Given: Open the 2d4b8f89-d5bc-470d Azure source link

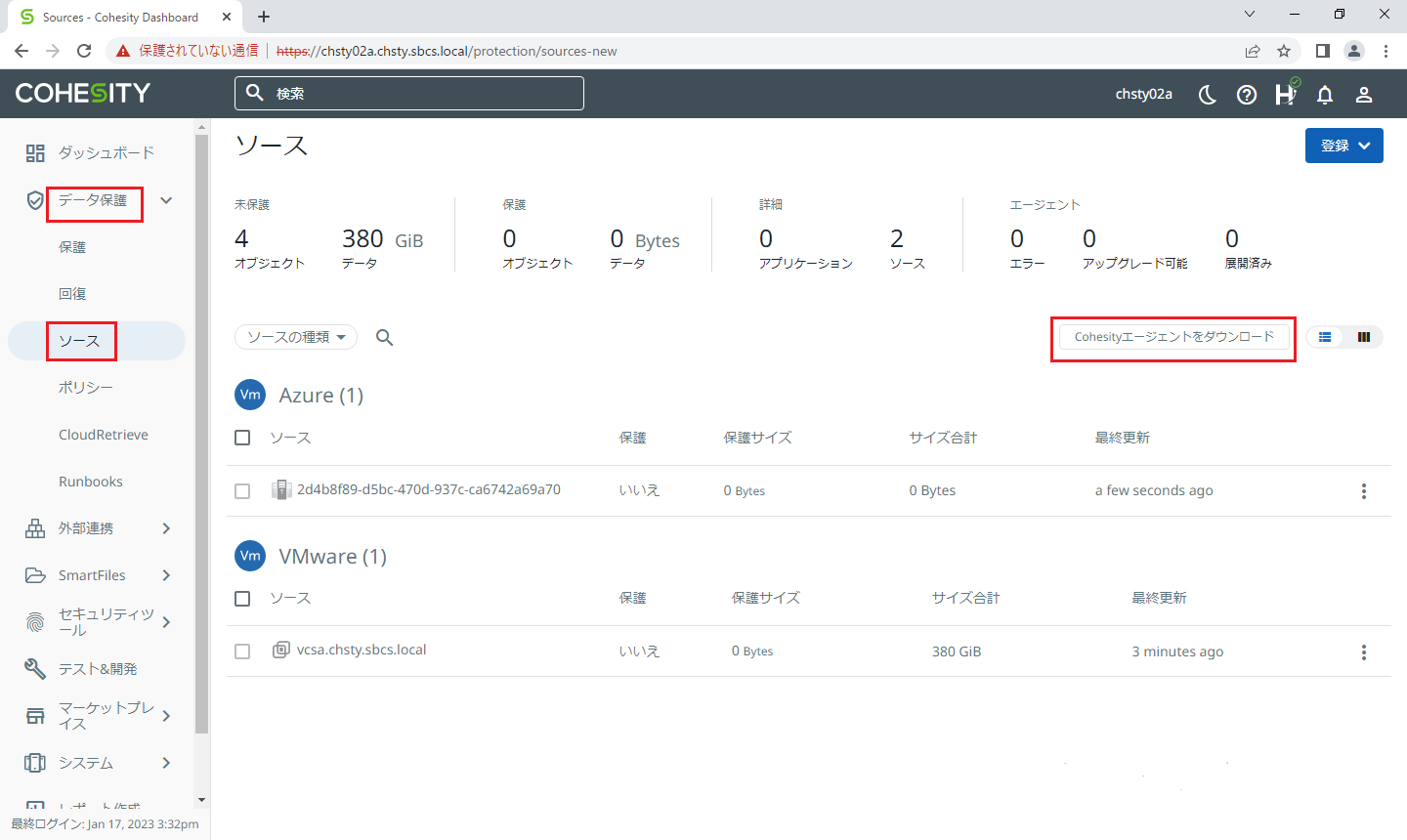Looking at the screenshot, I should [429, 489].
